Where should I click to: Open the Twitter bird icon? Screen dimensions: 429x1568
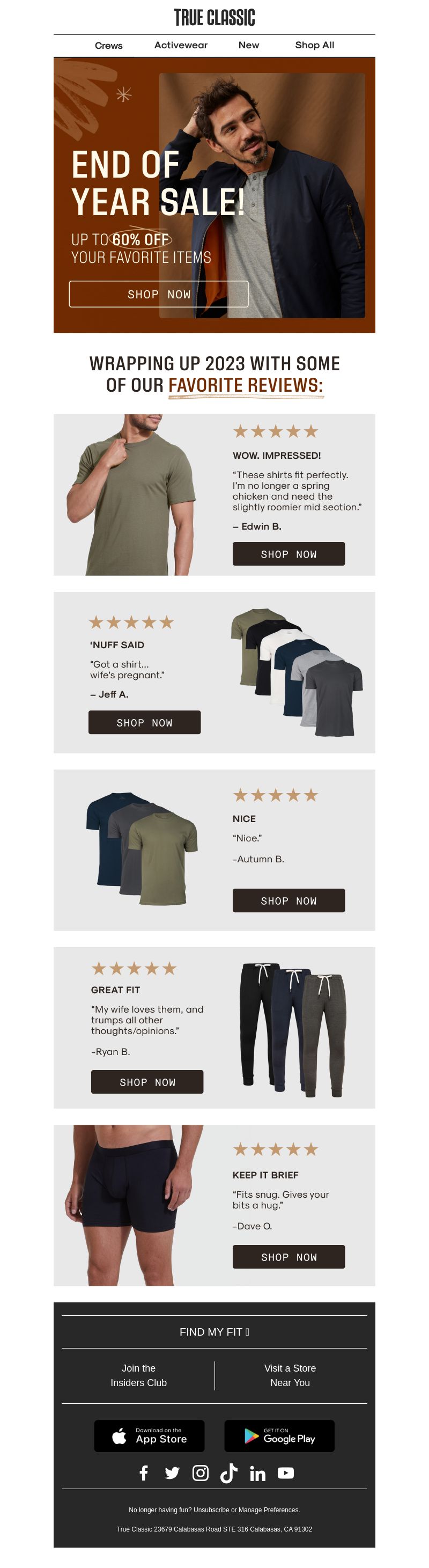172,1473
